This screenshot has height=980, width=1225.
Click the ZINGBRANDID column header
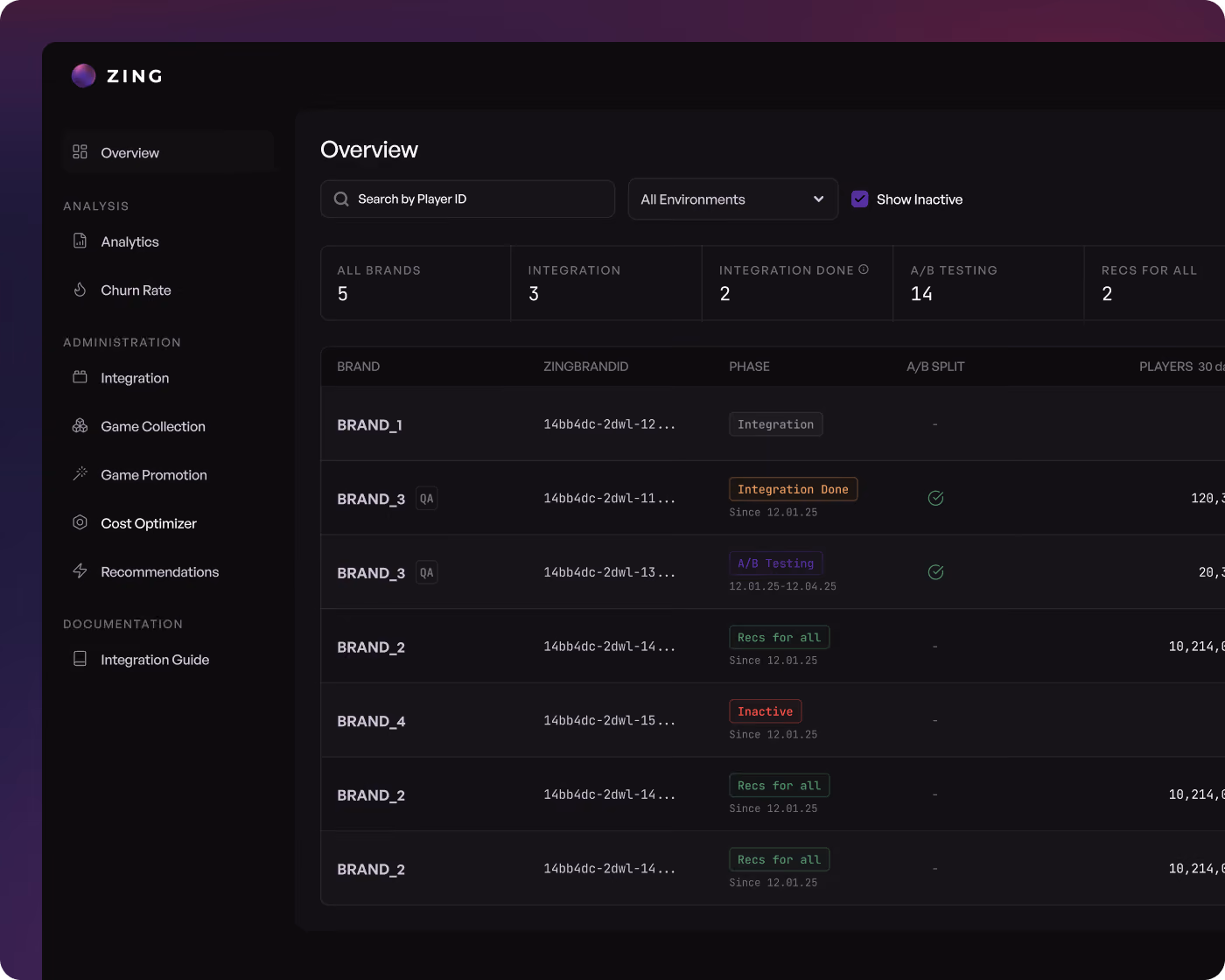585,367
